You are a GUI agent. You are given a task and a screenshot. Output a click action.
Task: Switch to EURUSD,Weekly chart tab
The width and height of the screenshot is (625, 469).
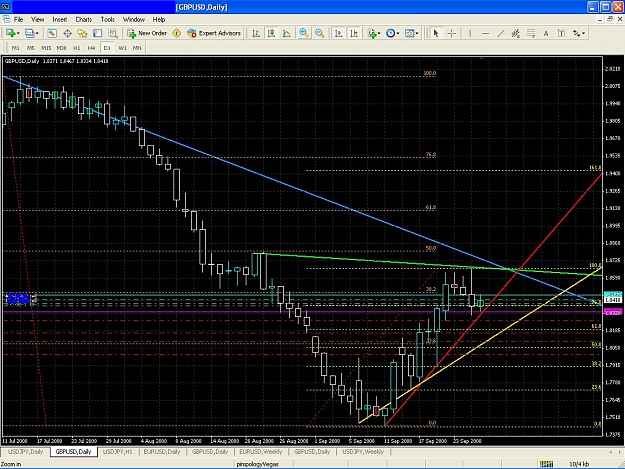point(261,452)
